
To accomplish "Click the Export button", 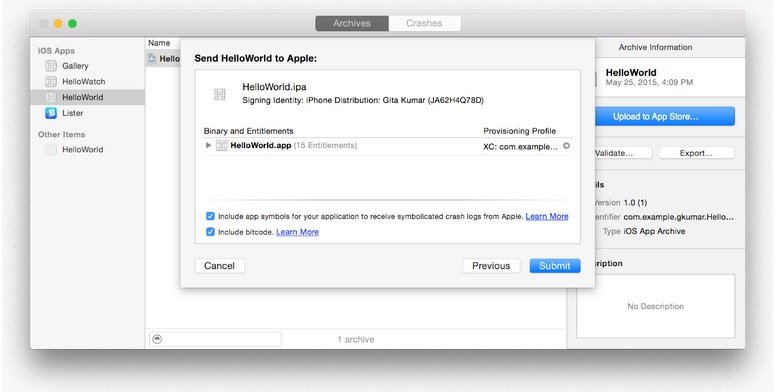I will click(696, 153).
